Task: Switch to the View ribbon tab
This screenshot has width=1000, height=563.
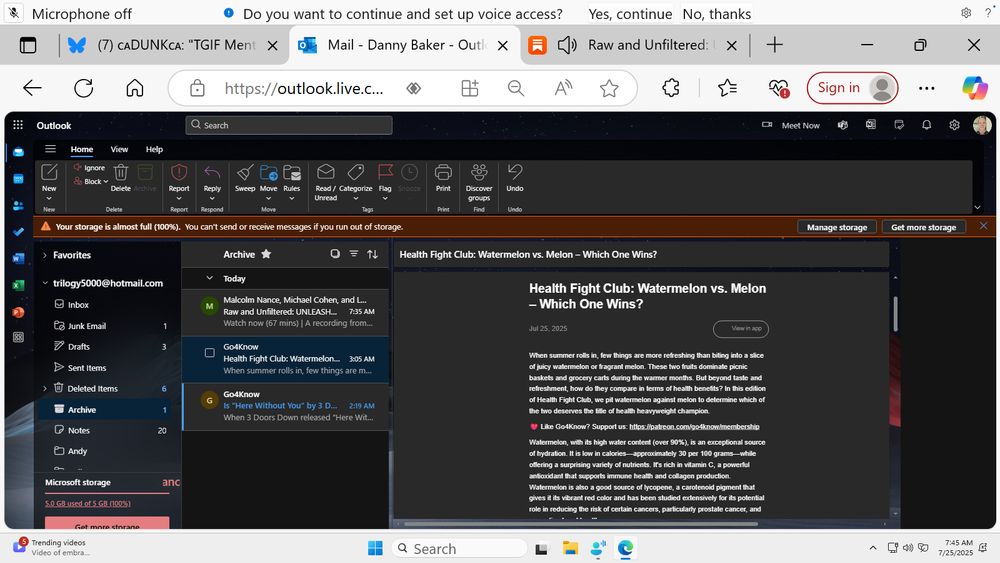Action: 119,149
